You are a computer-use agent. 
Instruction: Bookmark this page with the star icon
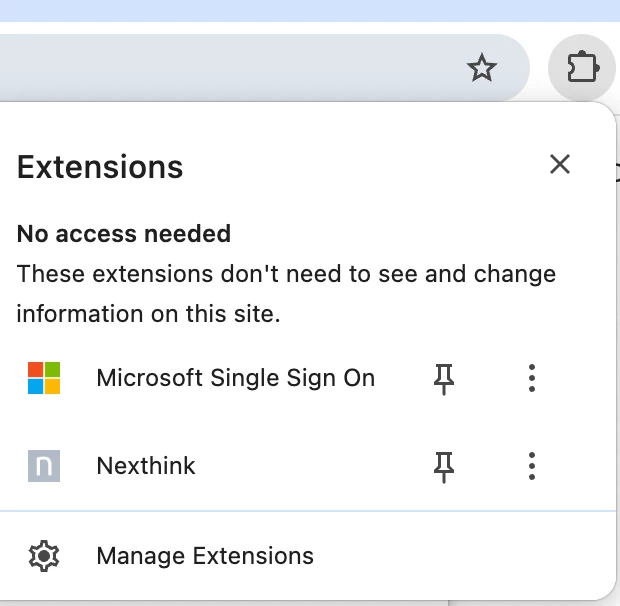[482, 68]
